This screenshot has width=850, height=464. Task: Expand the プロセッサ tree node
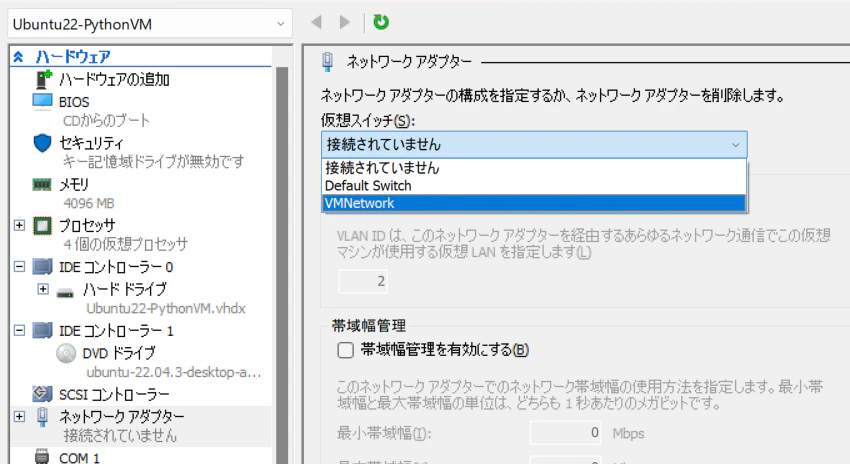click(20, 225)
